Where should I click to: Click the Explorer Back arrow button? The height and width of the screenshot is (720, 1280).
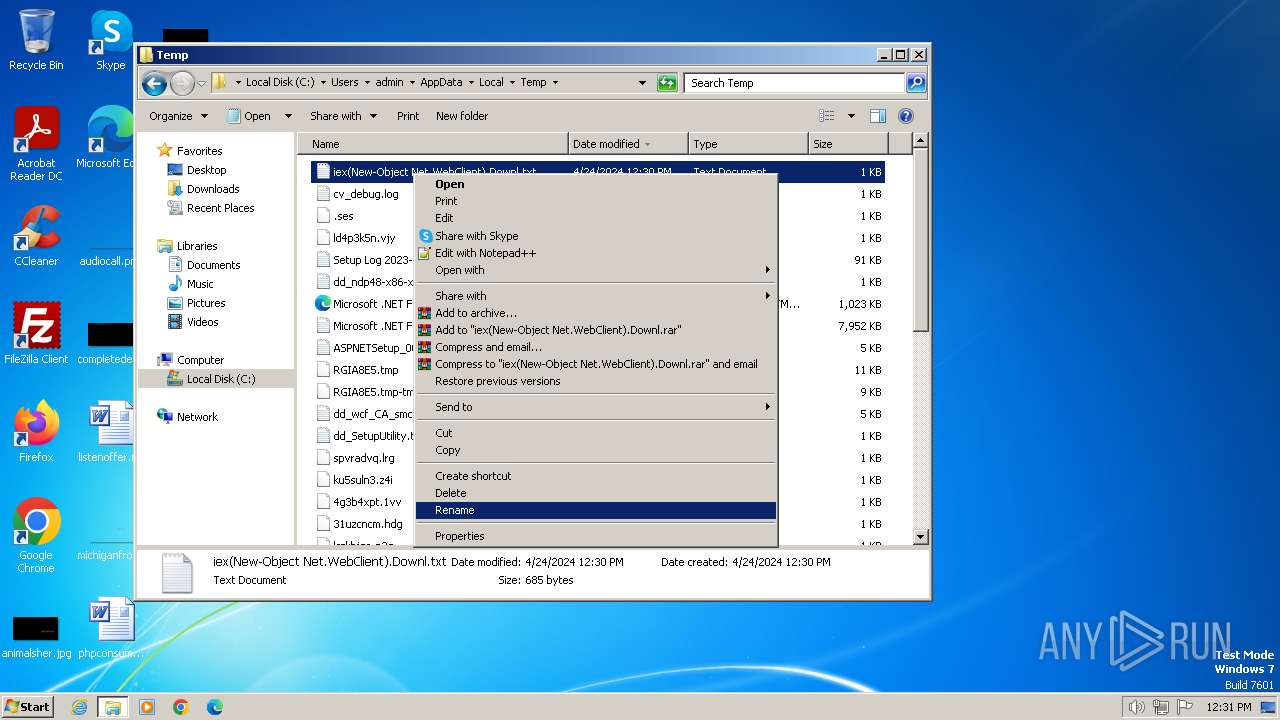(154, 83)
